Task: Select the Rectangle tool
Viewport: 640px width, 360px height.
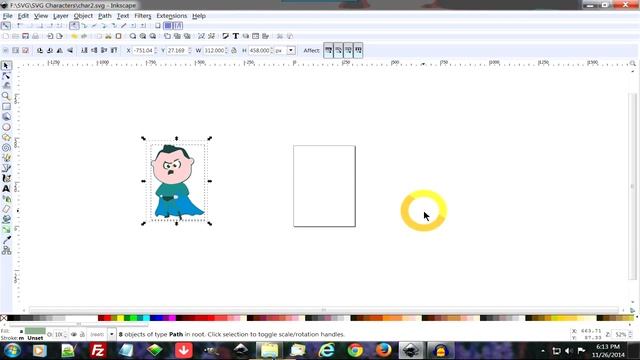Action: coord(6,107)
